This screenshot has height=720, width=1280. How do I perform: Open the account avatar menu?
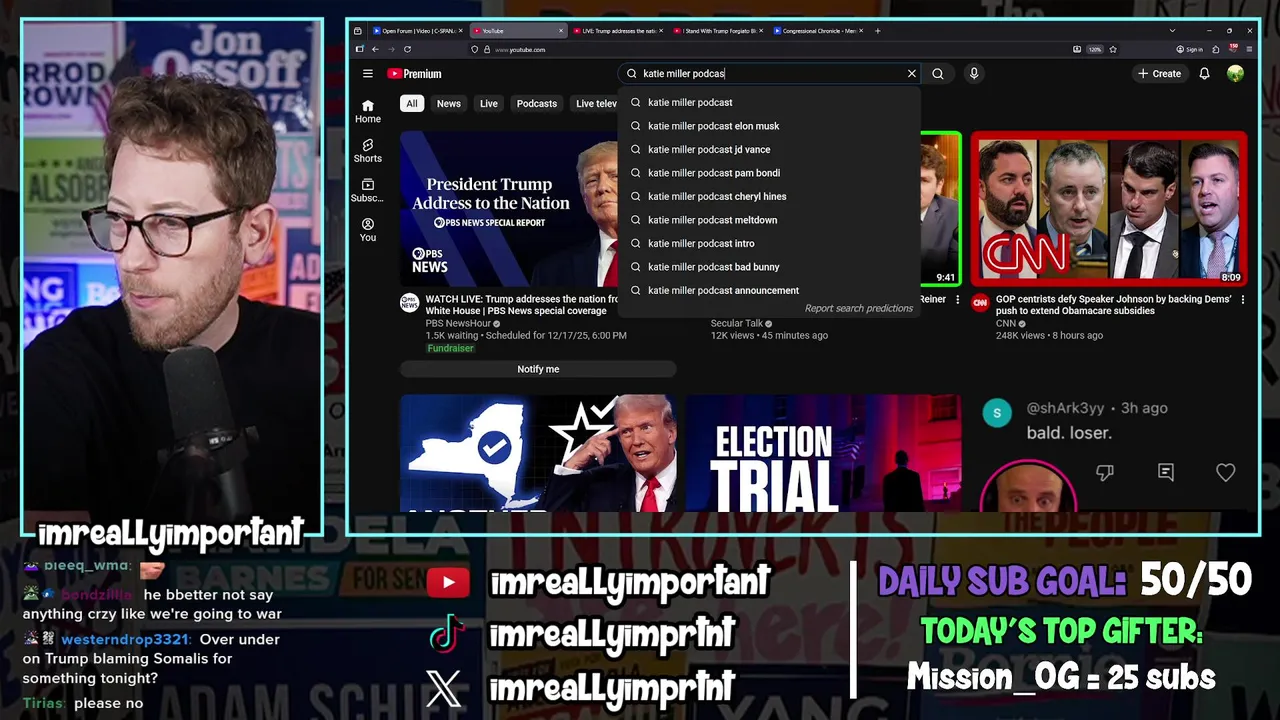pyautogui.click(x=1236, y=73)
